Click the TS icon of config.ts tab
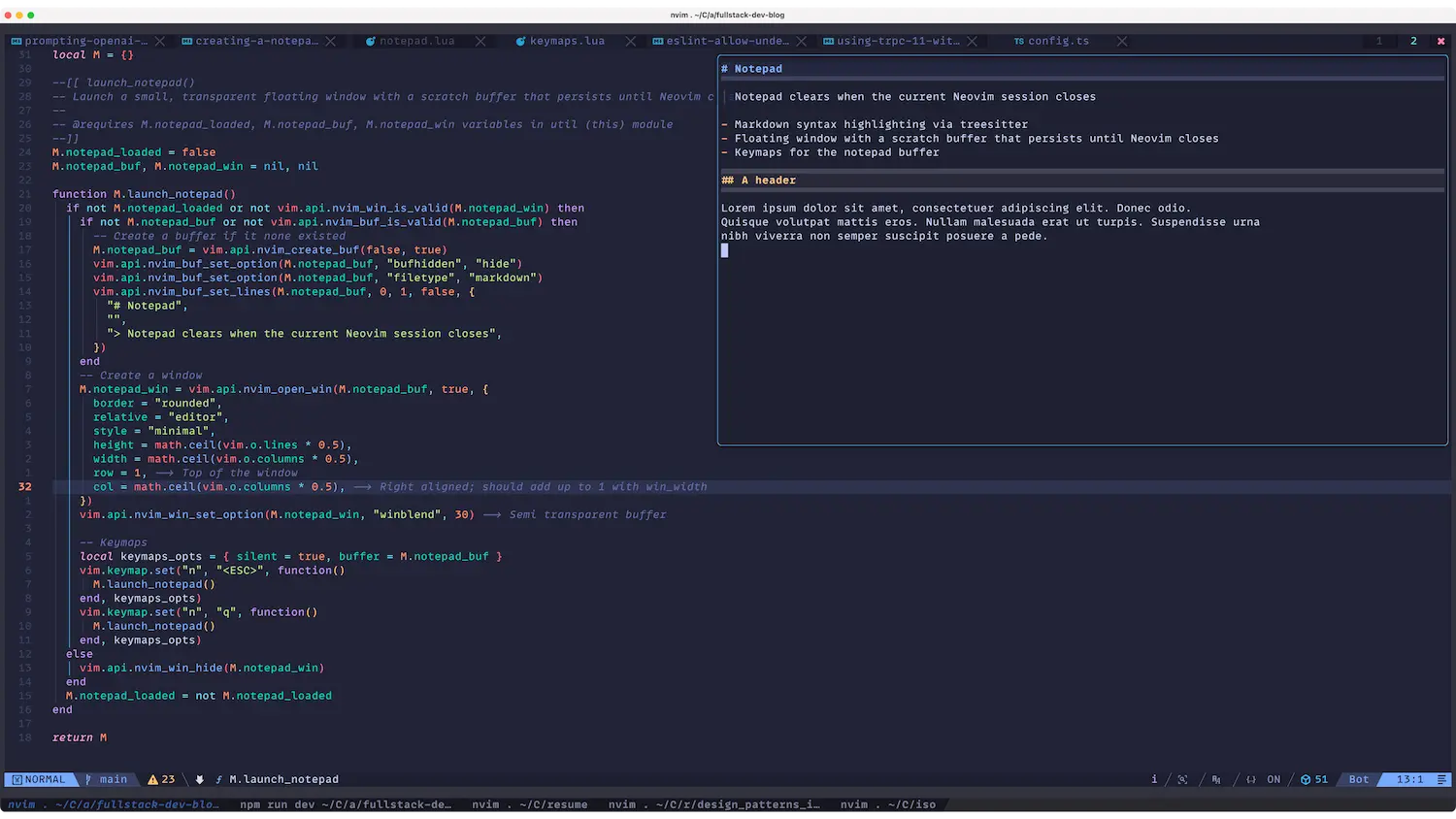 coord(1019,42)
